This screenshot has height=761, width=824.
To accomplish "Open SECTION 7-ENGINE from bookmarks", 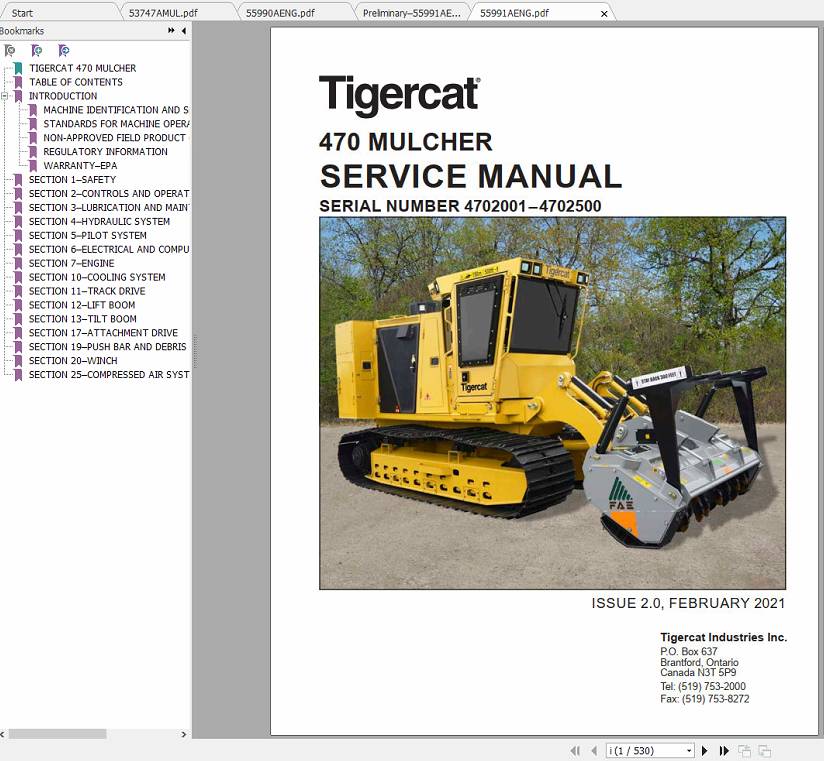I will (x=70, y=263).
